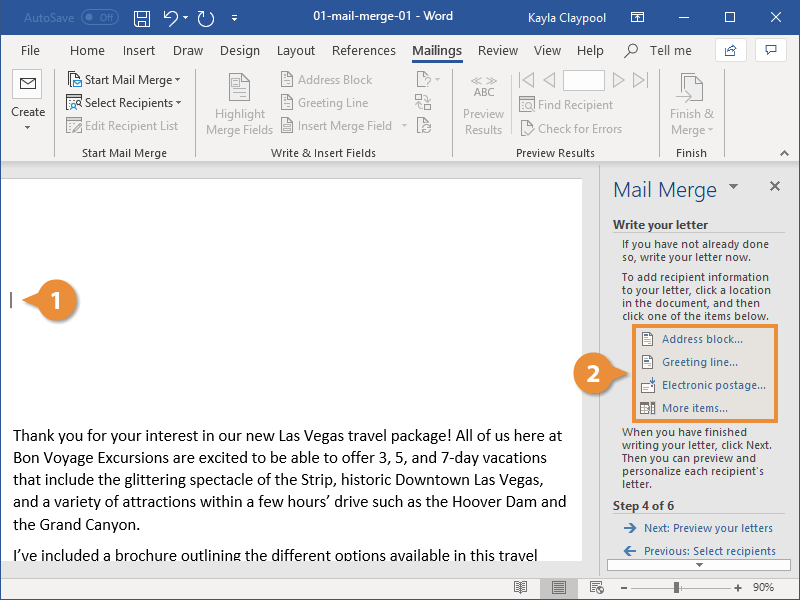
Task: Click the Save icon on Quick Access Toolbar
Action: (141, 17)
